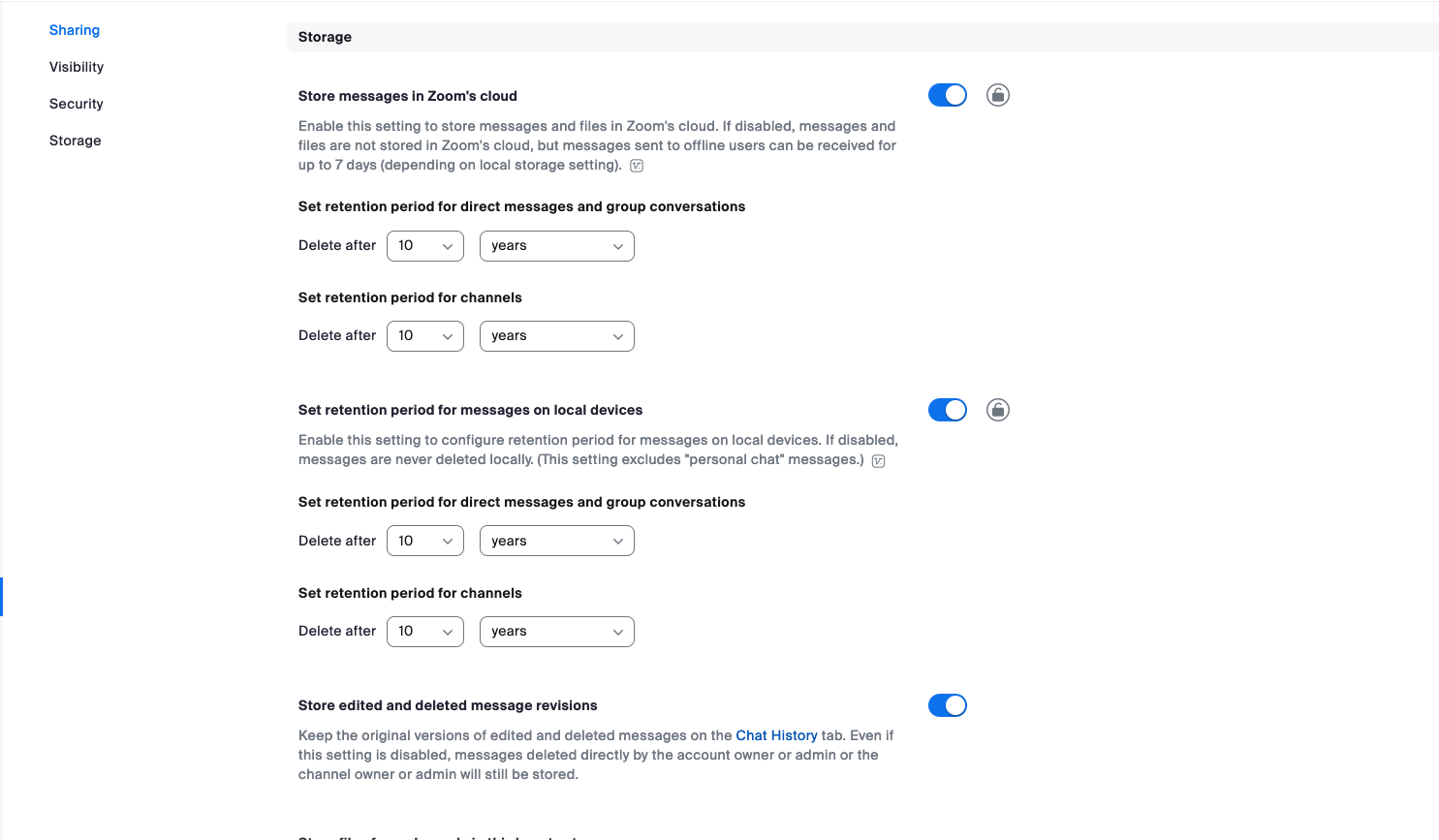Screen dimensions: 1439x840
Task: Disable retention period for messages on local devices
Action: (948, 410)
